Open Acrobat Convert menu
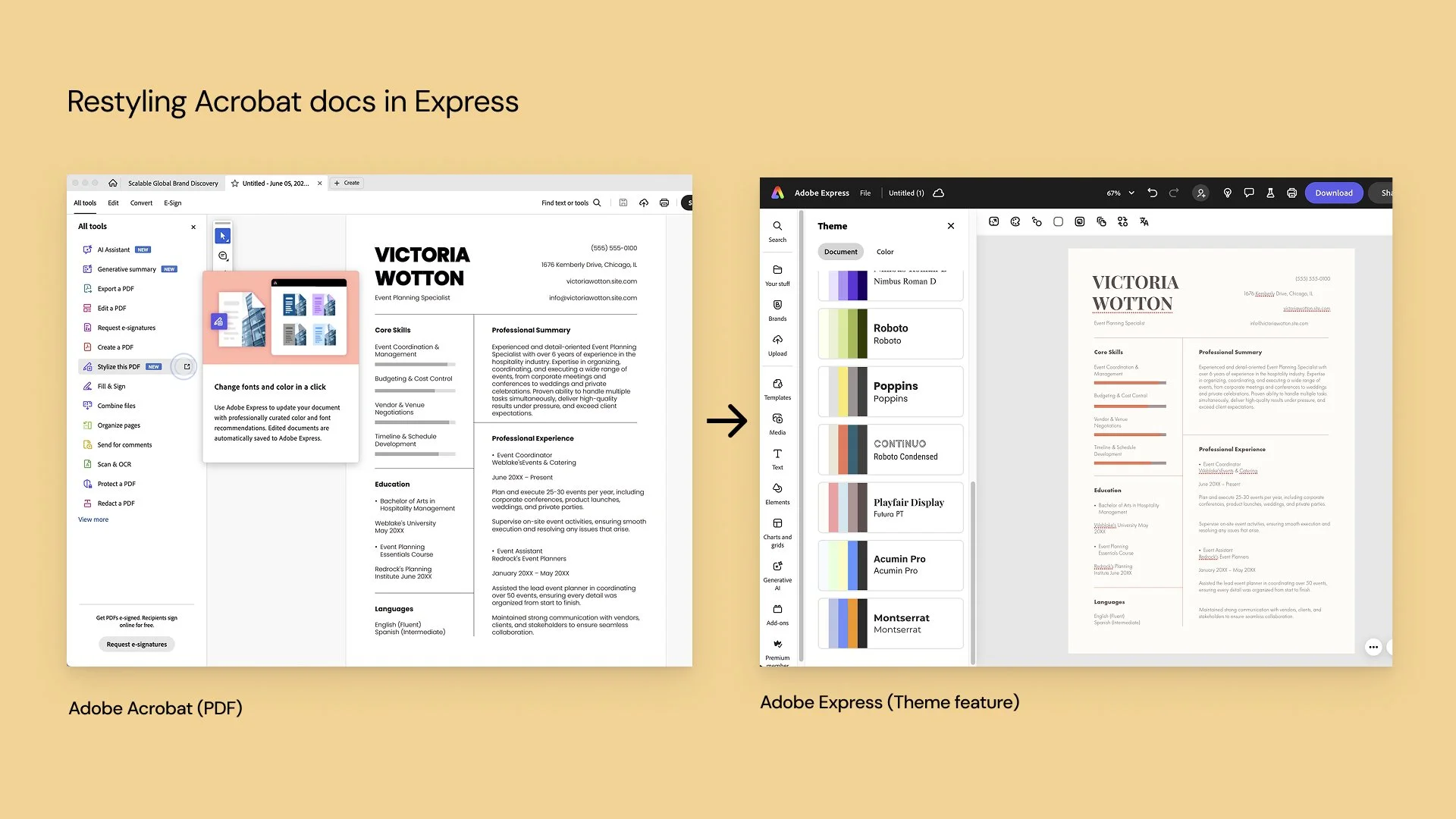This screenshot has height=819, width=1456. click(x=141, y=203)
